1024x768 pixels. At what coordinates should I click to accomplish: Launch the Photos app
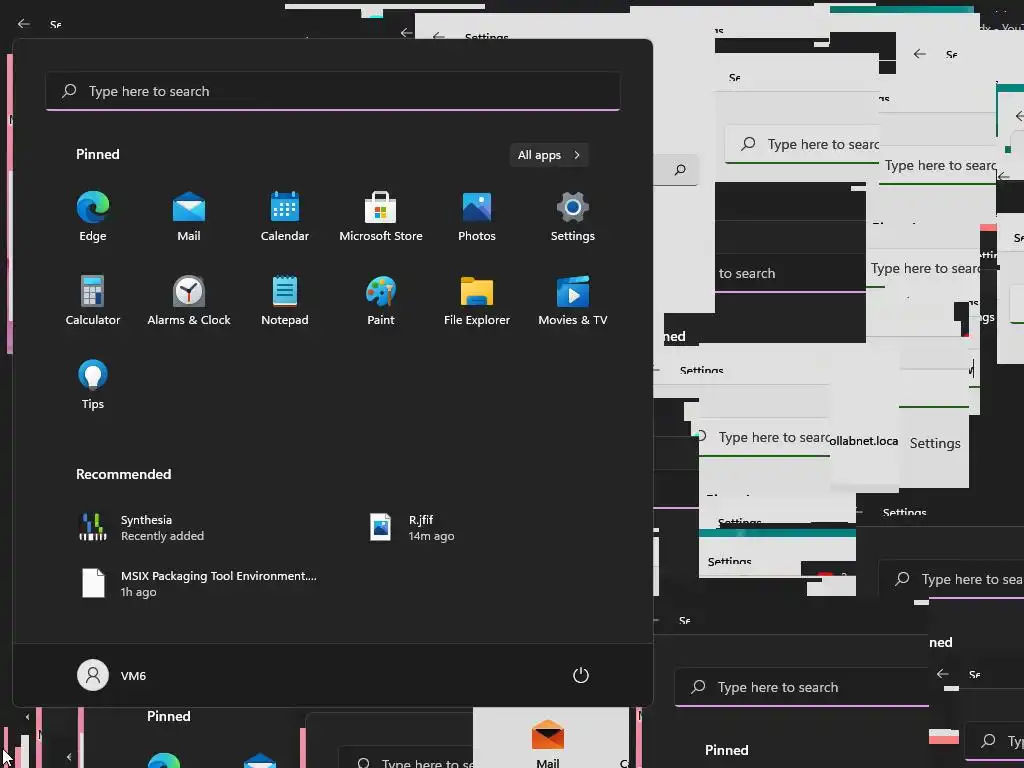477,217
